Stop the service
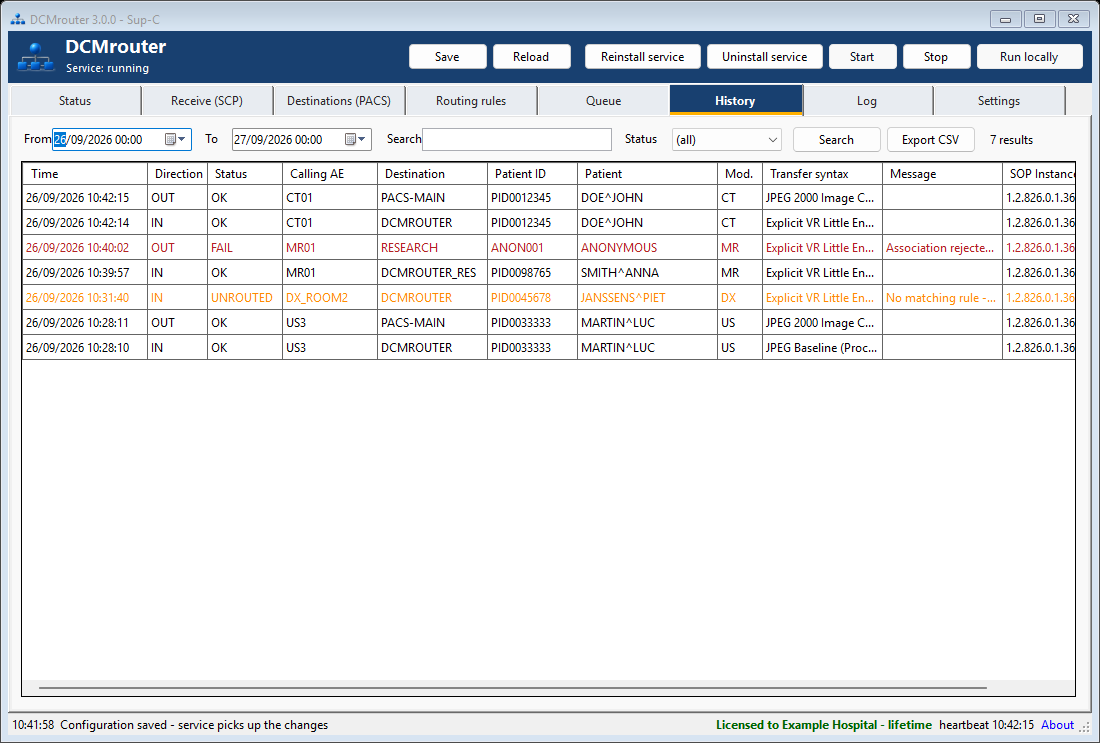 (936, 57)
